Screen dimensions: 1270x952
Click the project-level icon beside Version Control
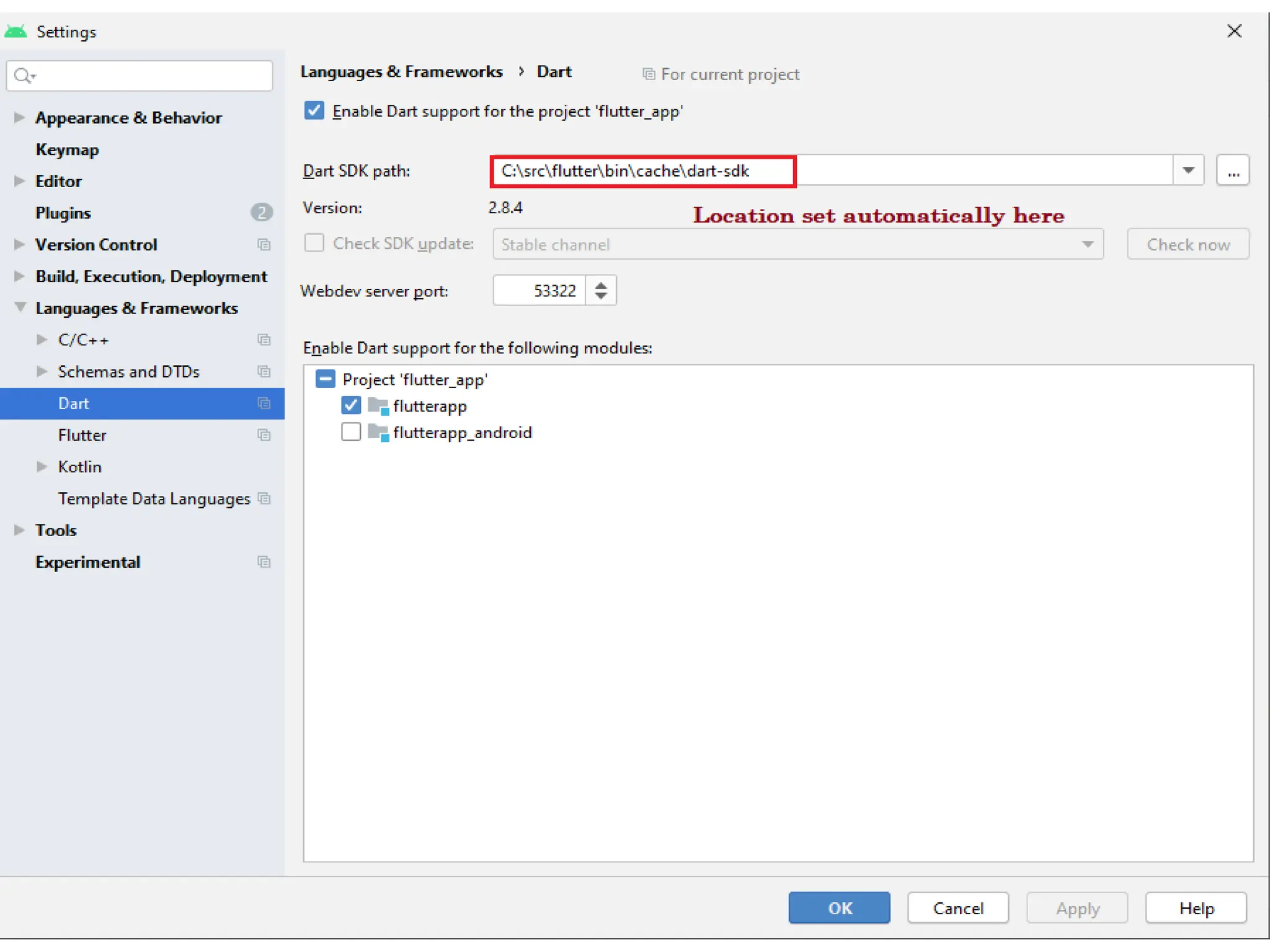pos(264,245)
